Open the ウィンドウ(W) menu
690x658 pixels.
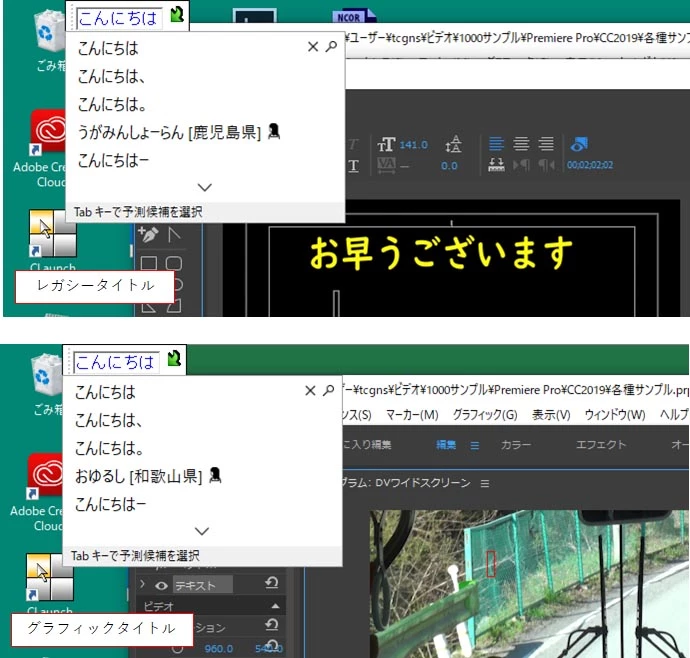point(615,415)
